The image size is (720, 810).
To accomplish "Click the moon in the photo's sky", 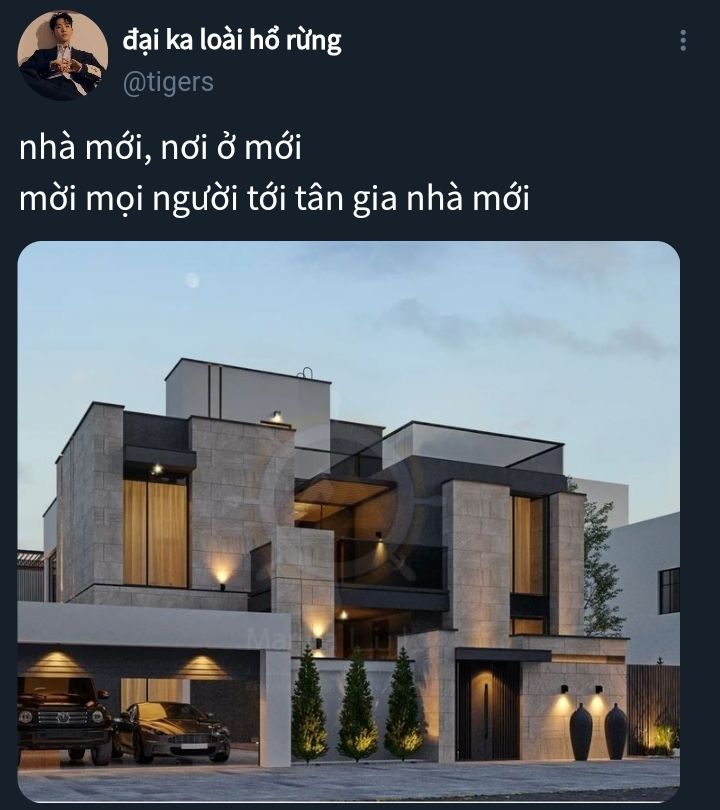I will click(192, 281).
